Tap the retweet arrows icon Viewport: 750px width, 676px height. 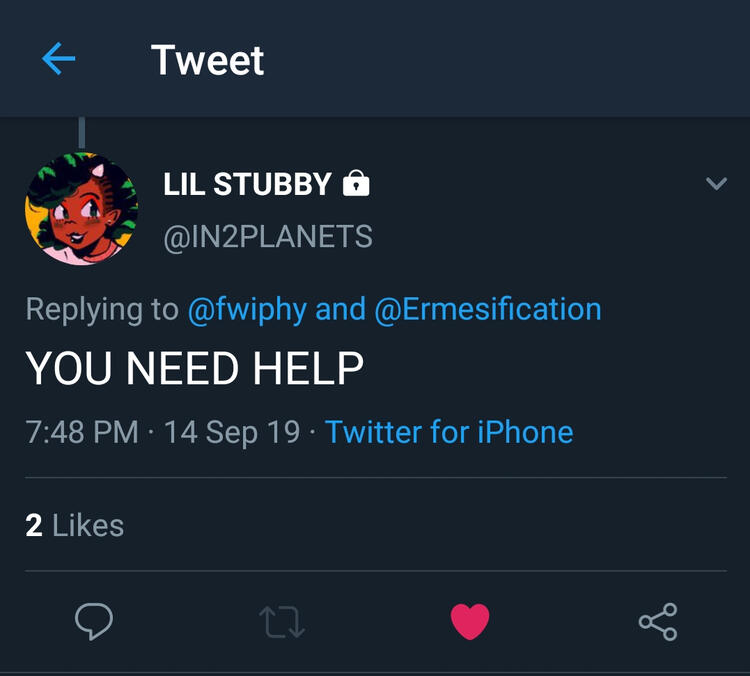tap(281, 621)
